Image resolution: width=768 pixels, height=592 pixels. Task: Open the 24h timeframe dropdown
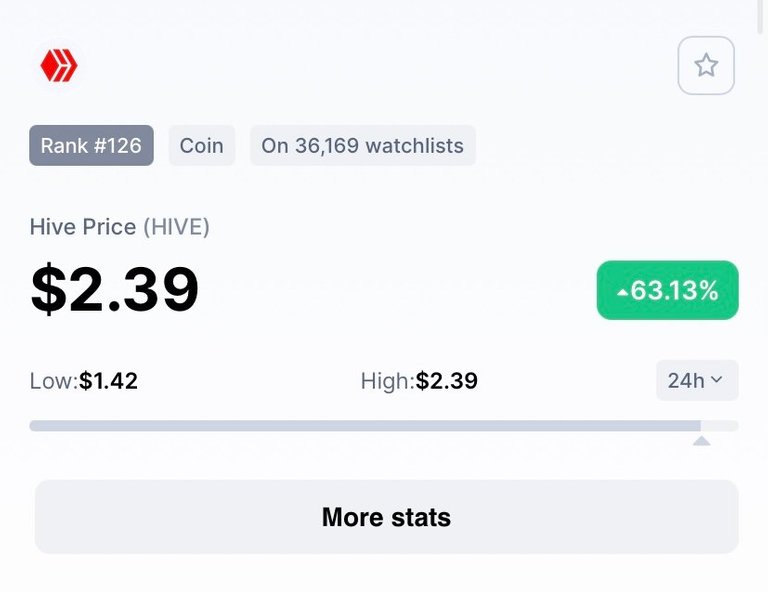[x=697, y=380]
